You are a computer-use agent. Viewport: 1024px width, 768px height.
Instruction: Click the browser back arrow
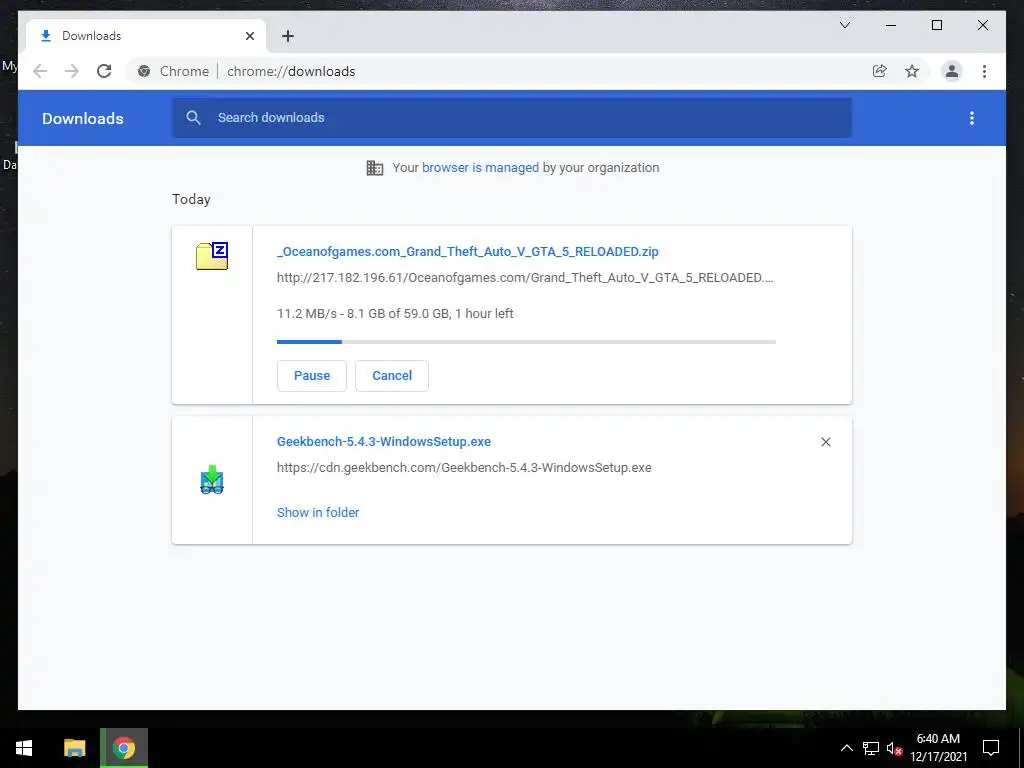[40, 71]
